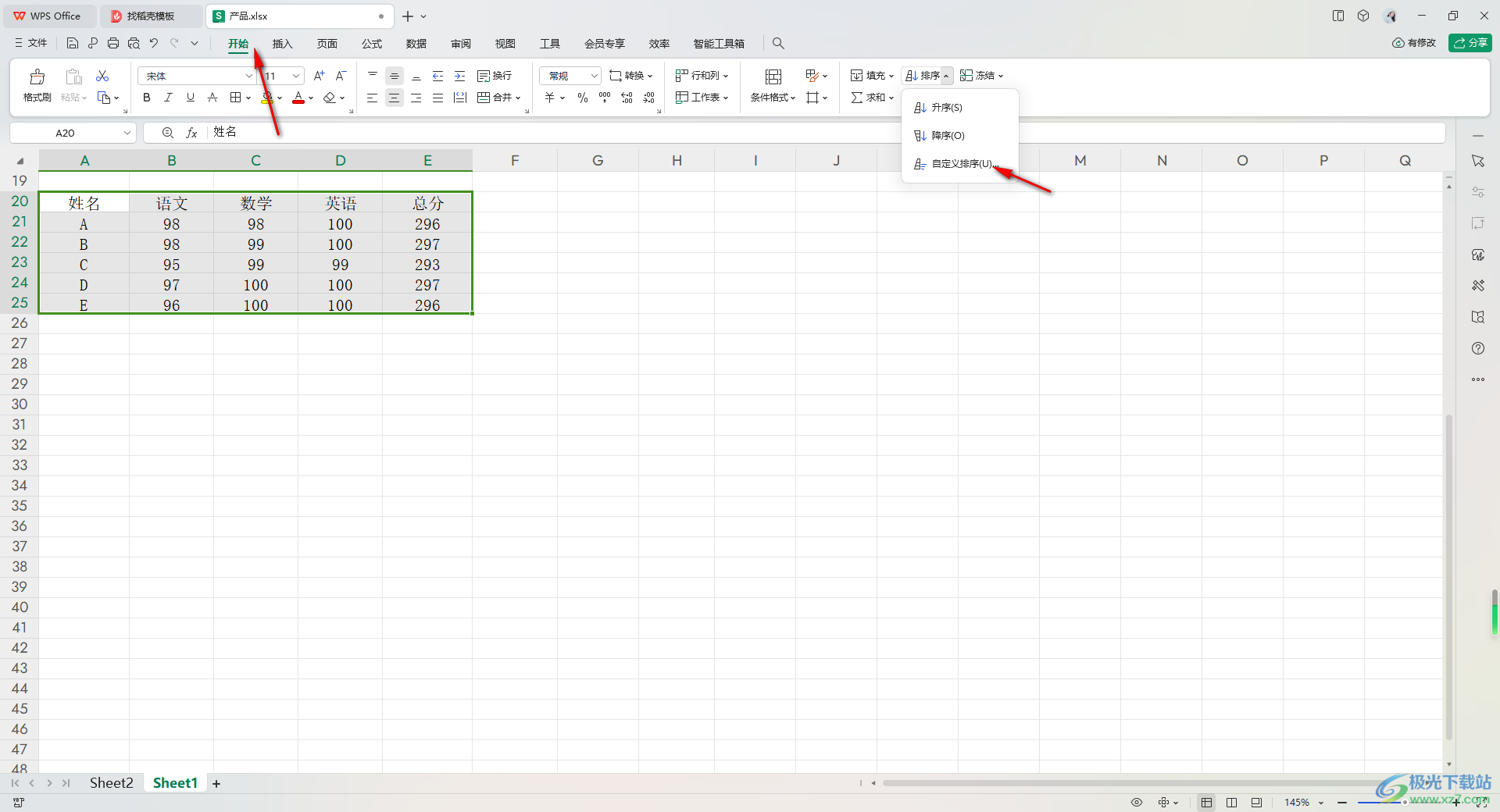Image resolution: width=1500 pixels, height=812 pixels.
Task: Click the Cut scissors icon
Action: coord(102,76)
